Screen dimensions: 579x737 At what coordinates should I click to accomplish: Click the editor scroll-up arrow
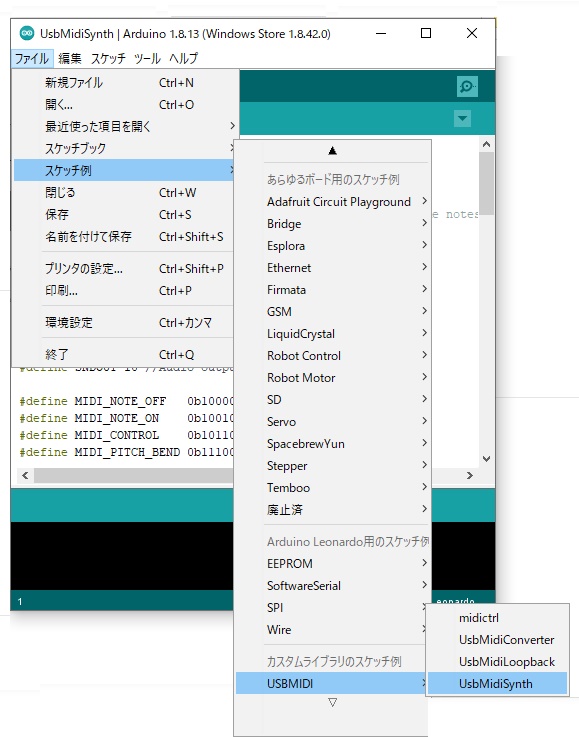[486, 144]
